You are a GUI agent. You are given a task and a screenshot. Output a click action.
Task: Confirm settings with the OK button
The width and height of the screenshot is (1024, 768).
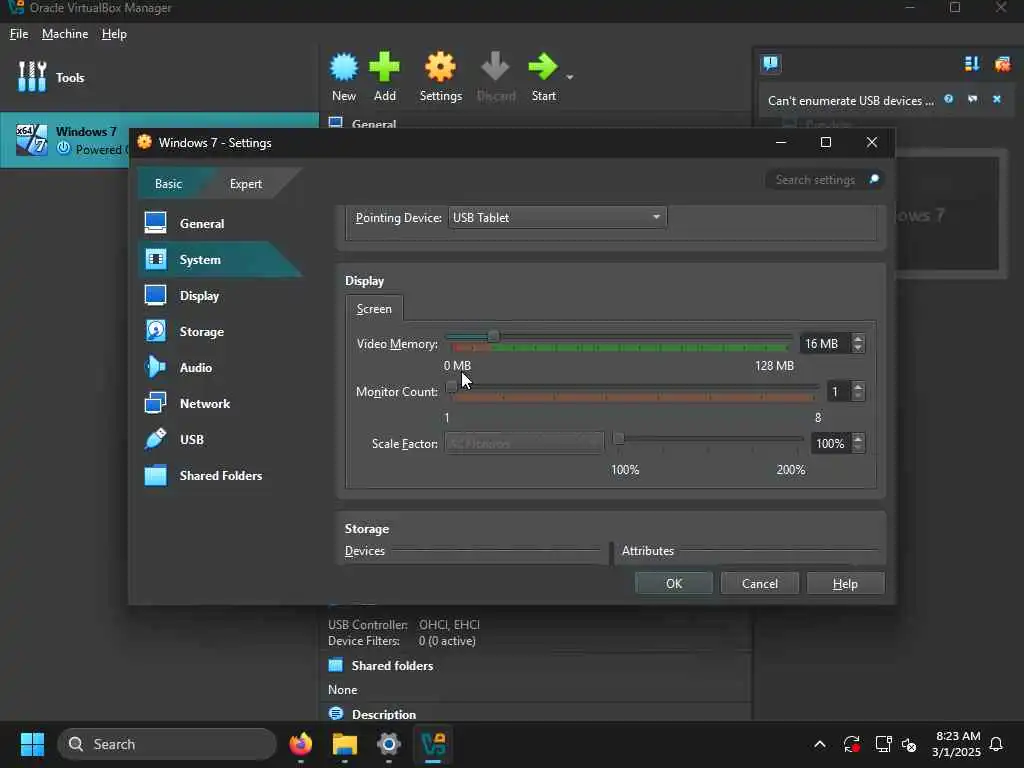click(674, 583)
